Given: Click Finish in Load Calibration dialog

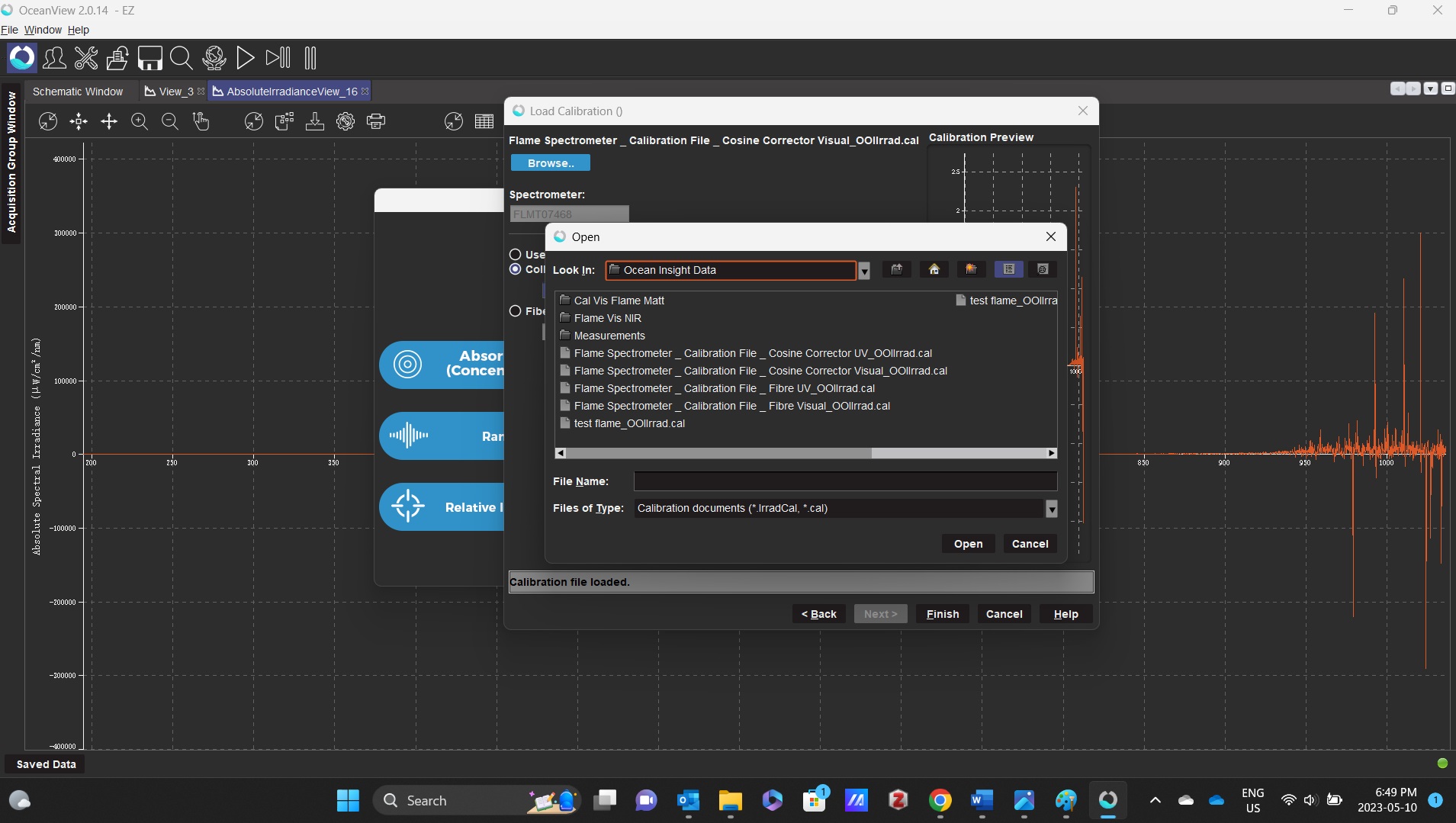Looking at the screenshot, I should [x=942, y=614].
